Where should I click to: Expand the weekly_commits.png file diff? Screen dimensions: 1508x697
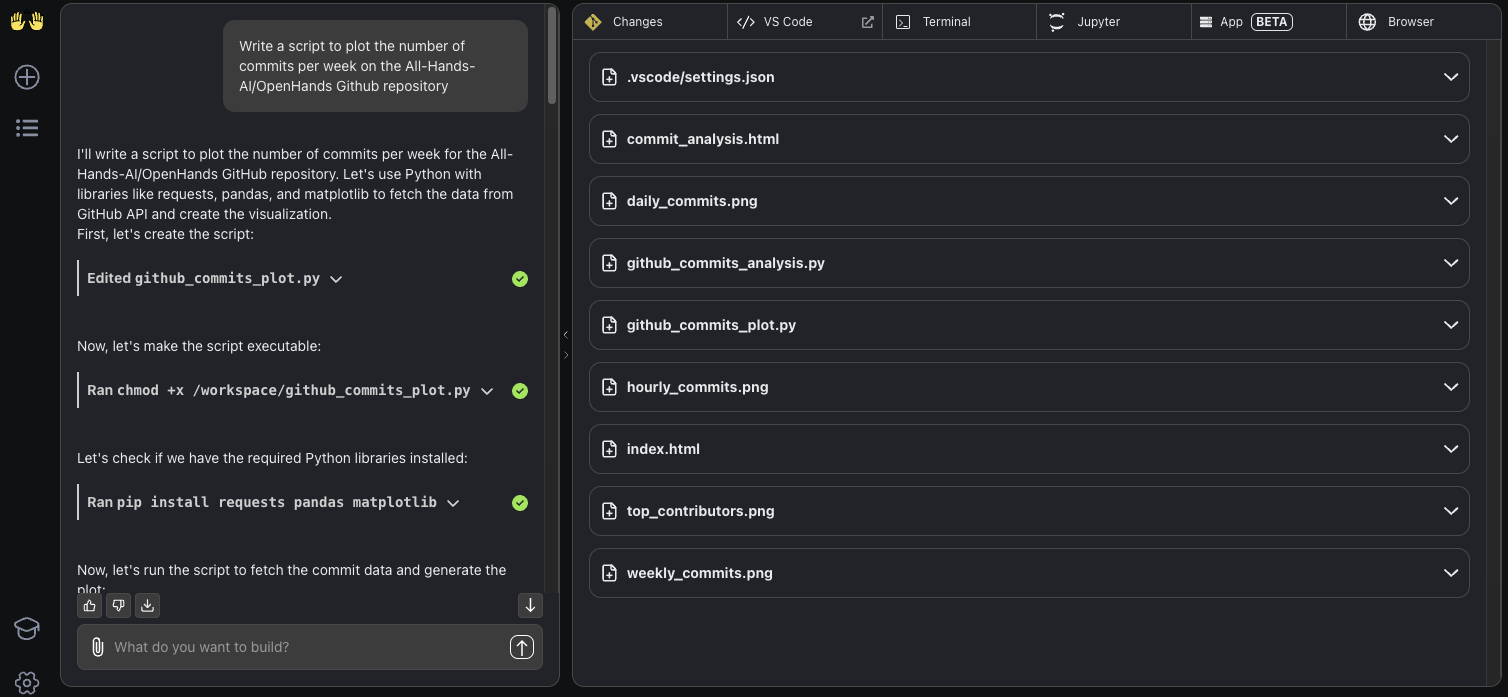(1450, 573)
